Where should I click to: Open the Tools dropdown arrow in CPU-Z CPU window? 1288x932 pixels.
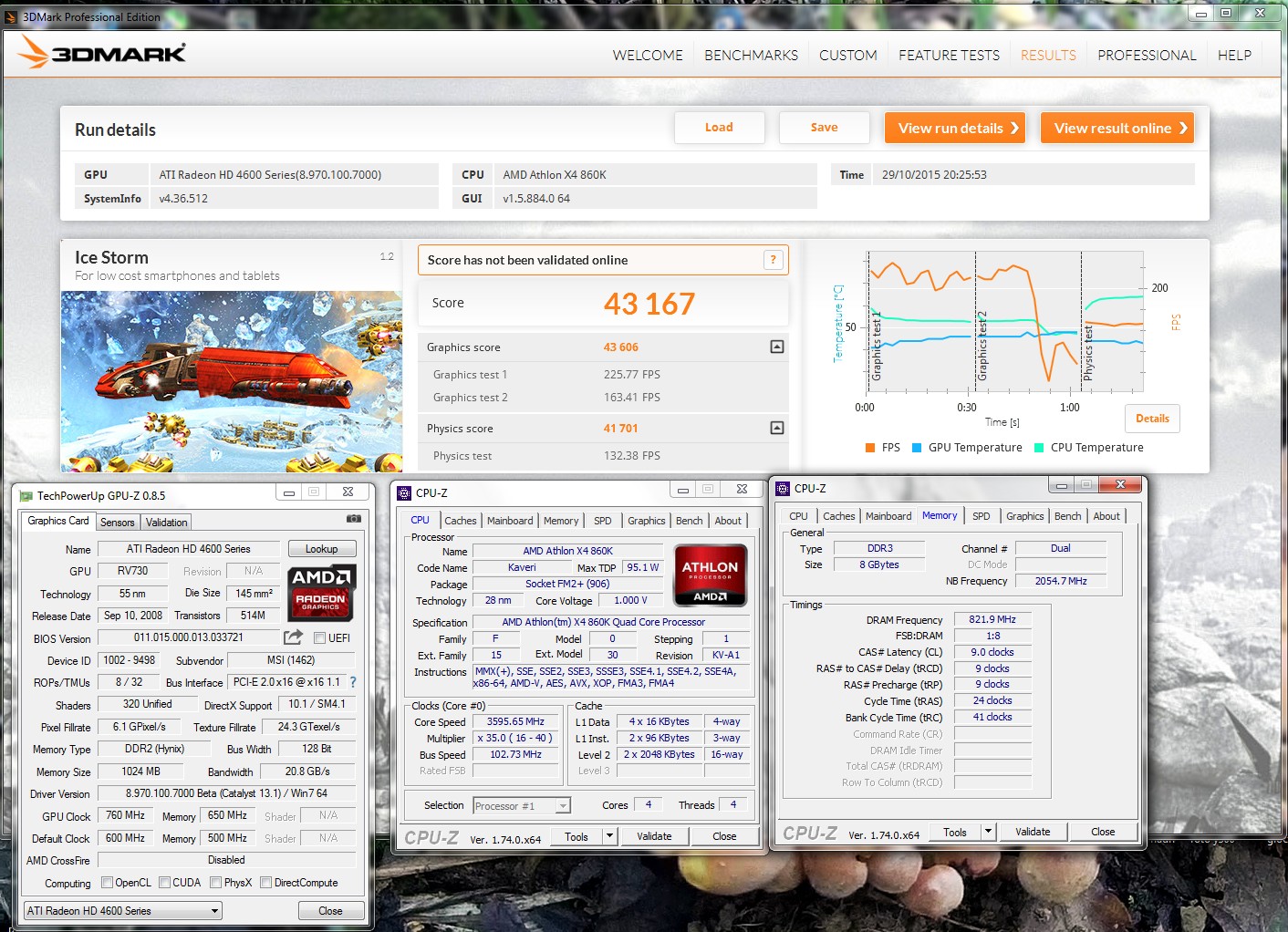610,836
